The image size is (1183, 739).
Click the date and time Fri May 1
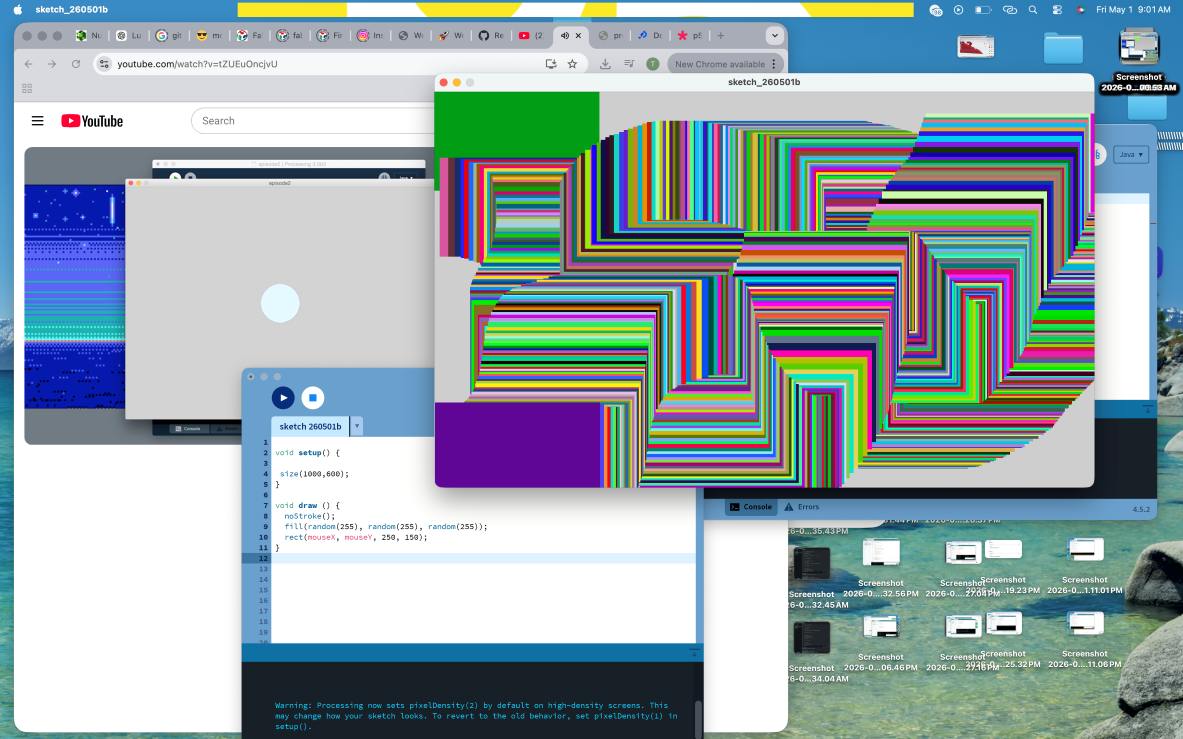pyautogui.click(x=1133, y=10)
